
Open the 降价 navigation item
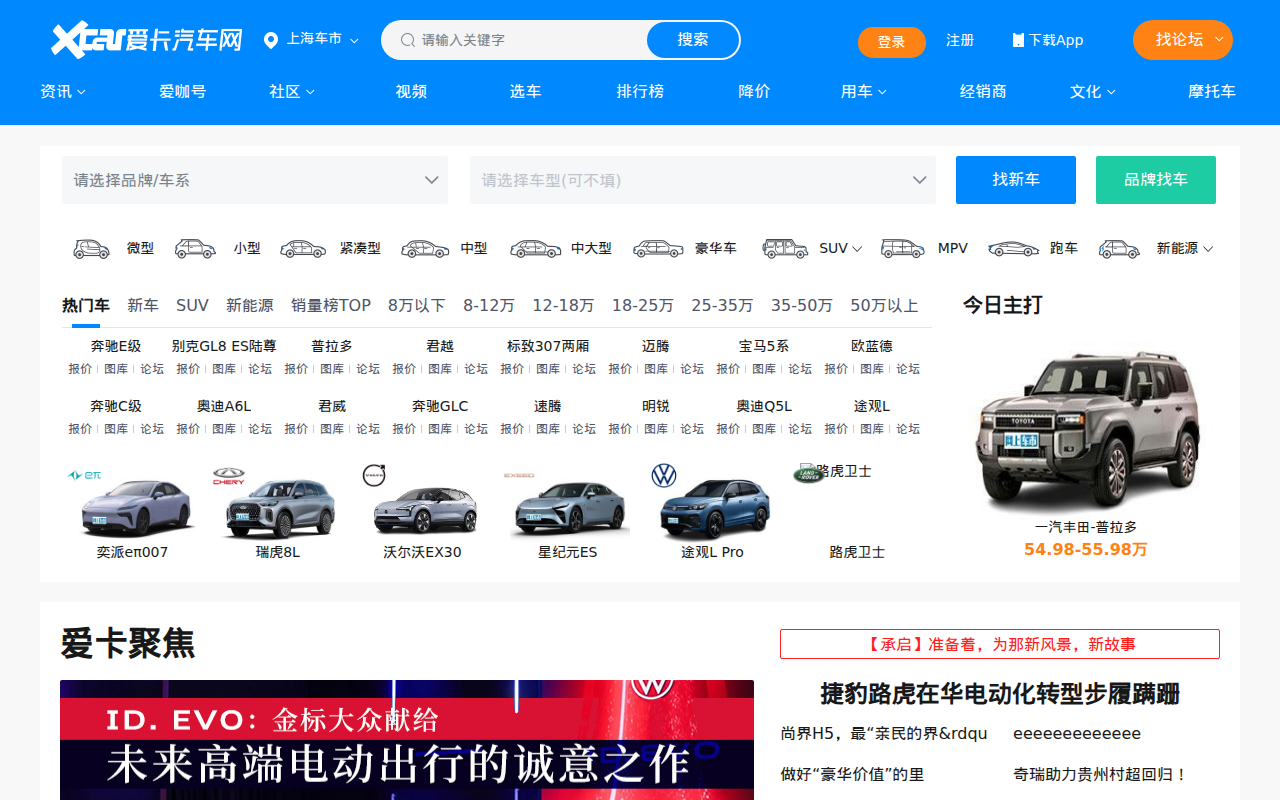[754, 91]
